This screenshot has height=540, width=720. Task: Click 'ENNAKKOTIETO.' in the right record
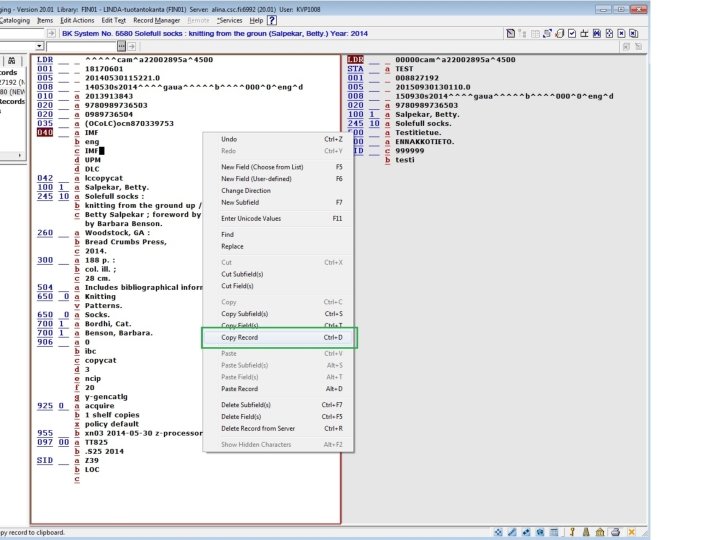tap(425, 142)
